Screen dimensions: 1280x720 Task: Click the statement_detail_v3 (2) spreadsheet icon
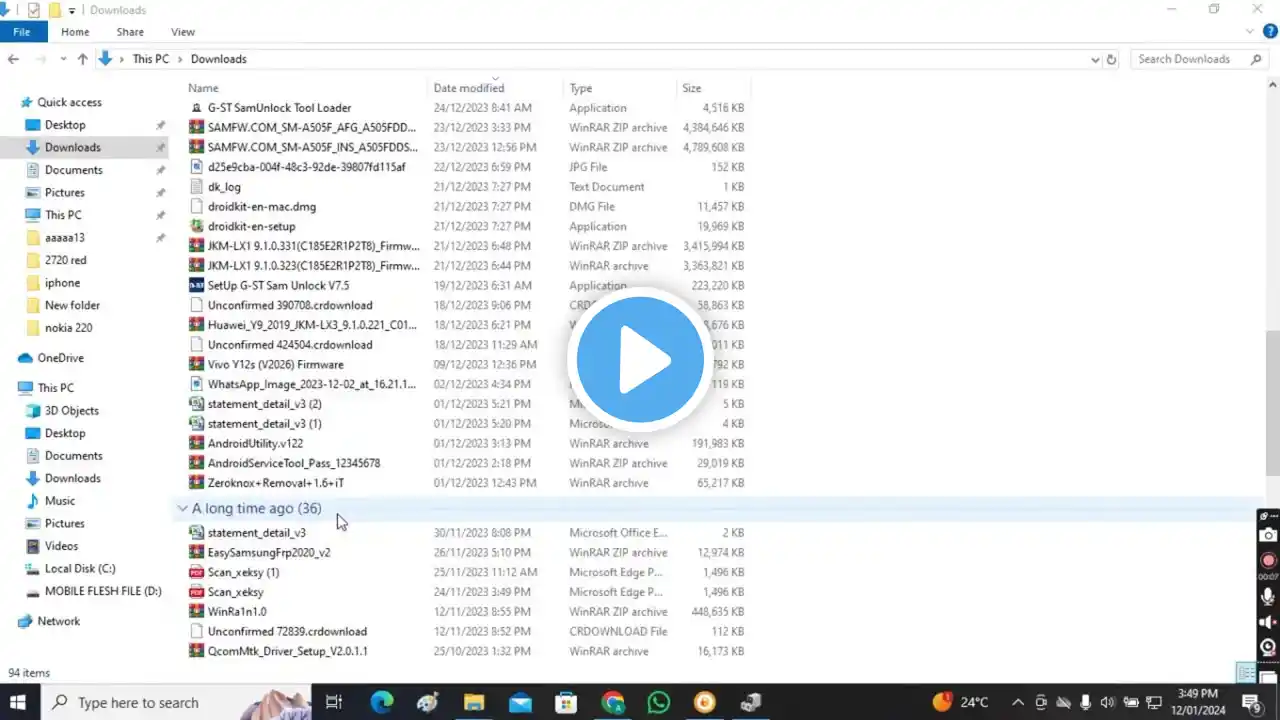pyautogui.click(x=197, y=404)
